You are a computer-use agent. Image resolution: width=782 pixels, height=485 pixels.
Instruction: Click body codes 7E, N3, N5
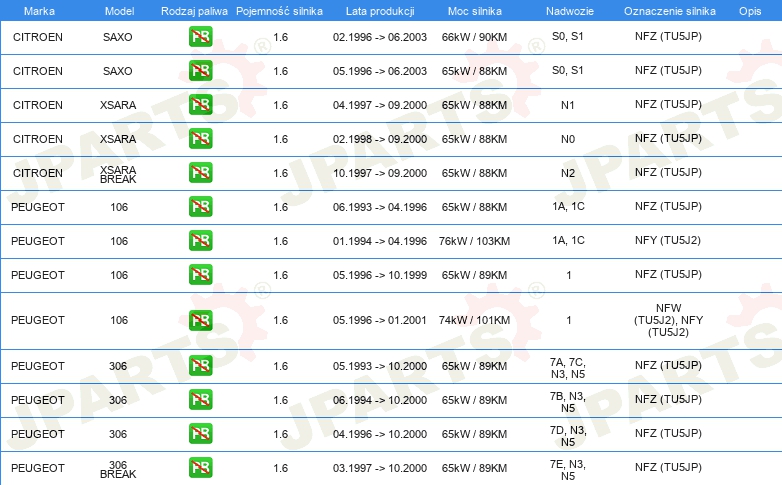[x=568, y=470]
